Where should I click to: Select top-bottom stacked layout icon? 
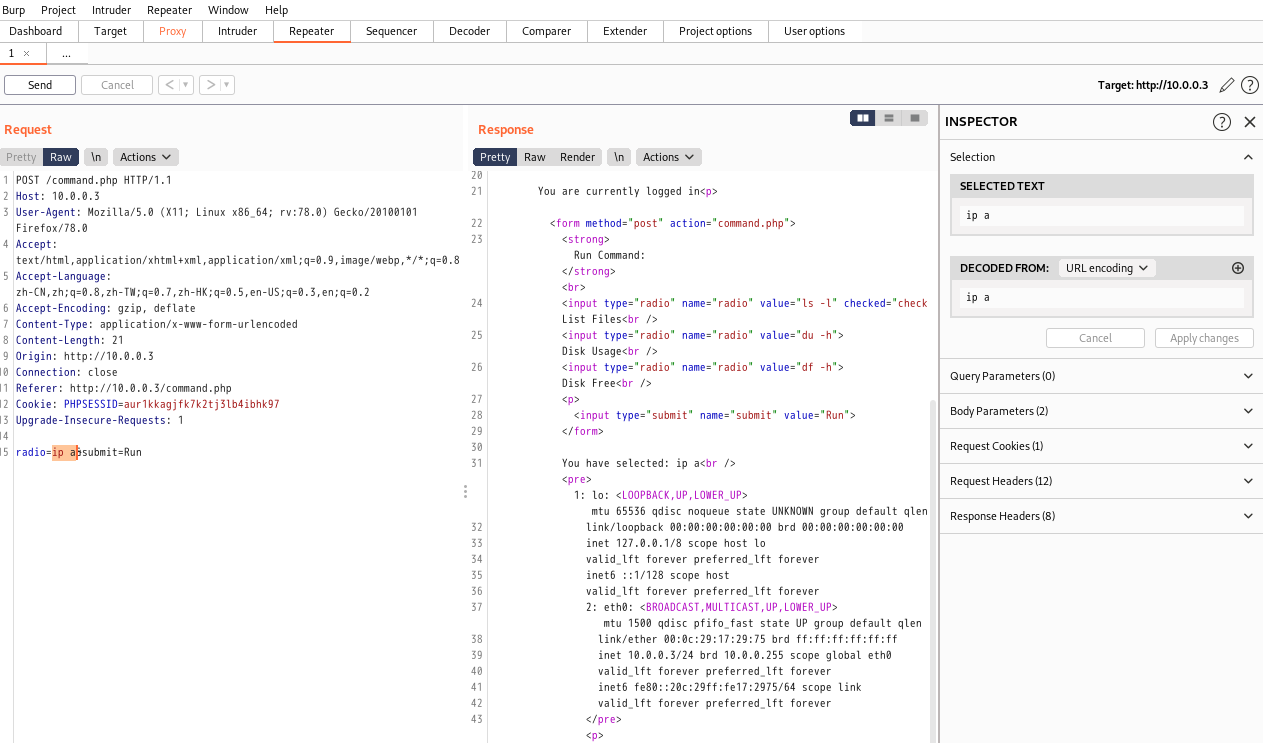(x=889, y=118)
